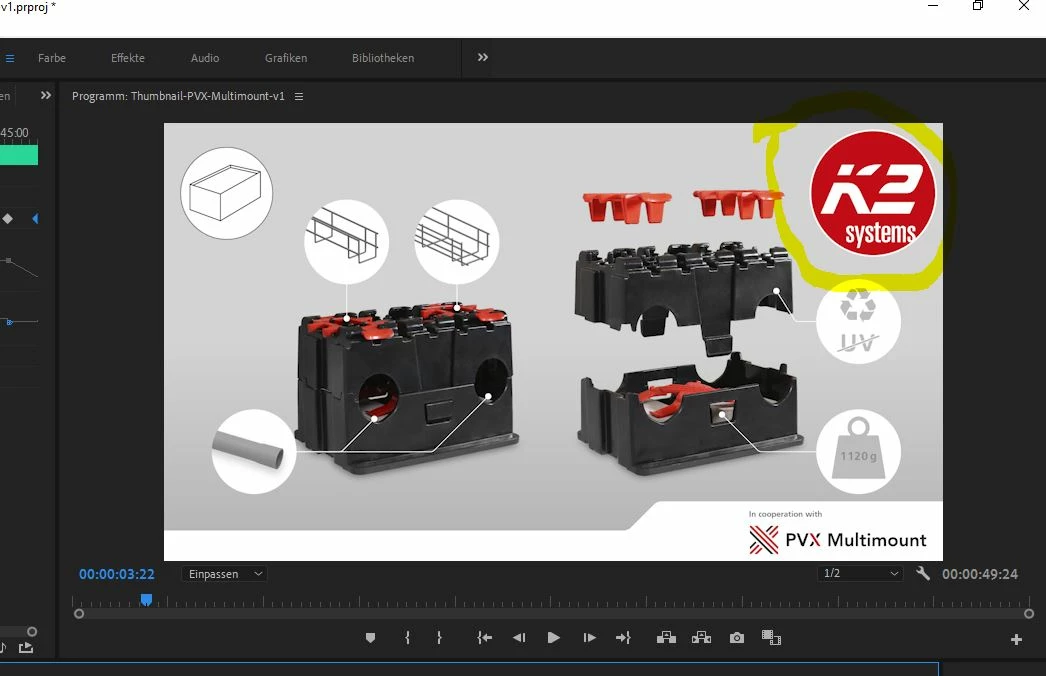This screenshot has width=1046, height=676.
Task: Click the current timecode 00:00:03:22
Action: pyautogui.click(x=117, y=574)
